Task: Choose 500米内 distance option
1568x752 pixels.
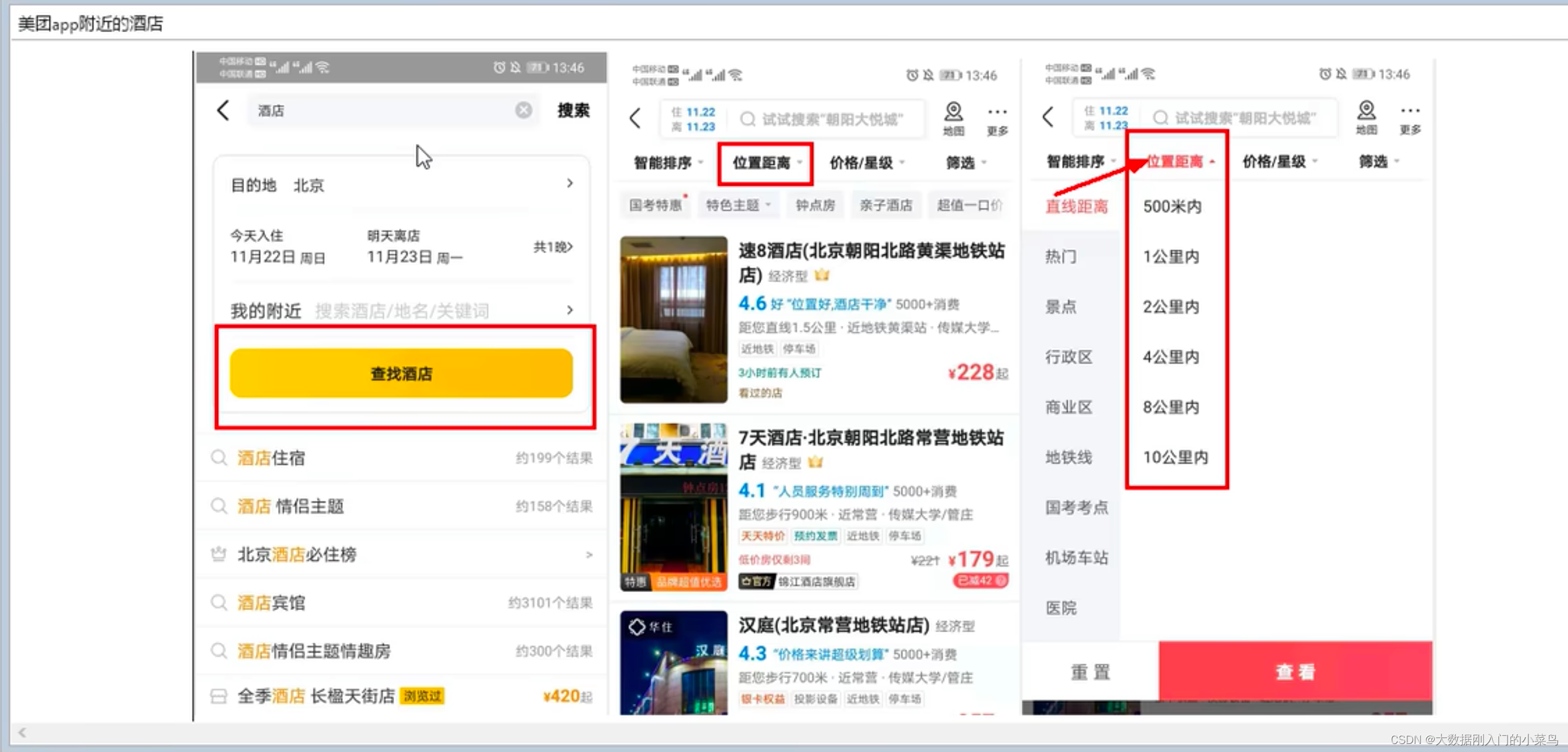Action: point(1172,206)
